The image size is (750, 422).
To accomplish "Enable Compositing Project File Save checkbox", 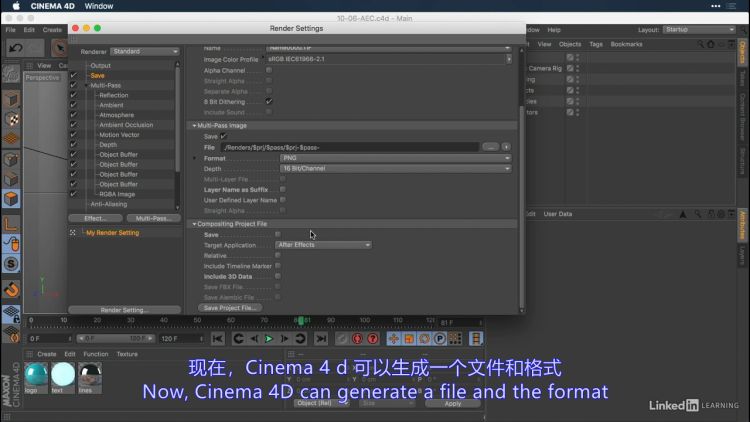I will point(277,234).
